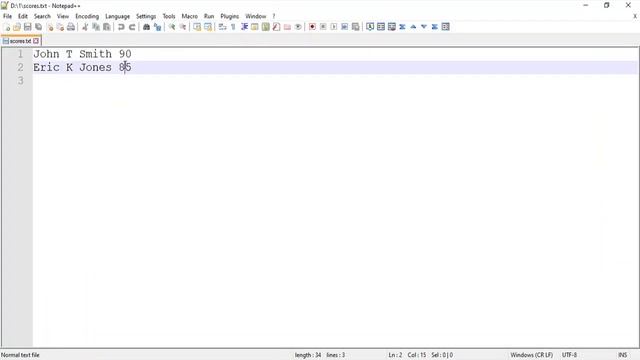Open the Plugins menu
The height and width of the screenshot is (360, 640).
tap(229, 16)
